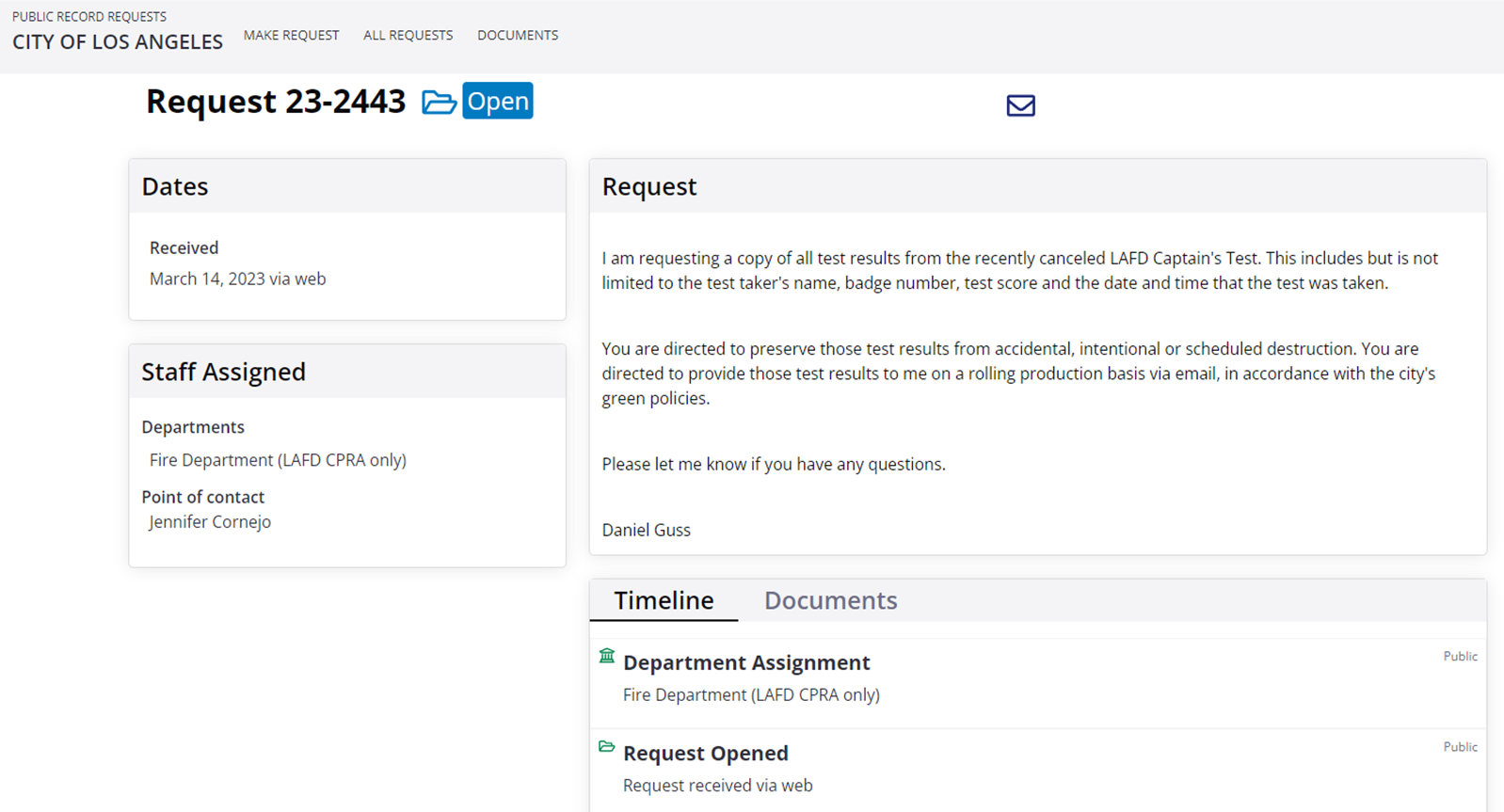Click the Department Assignment building icon

[x=607, y=656]
